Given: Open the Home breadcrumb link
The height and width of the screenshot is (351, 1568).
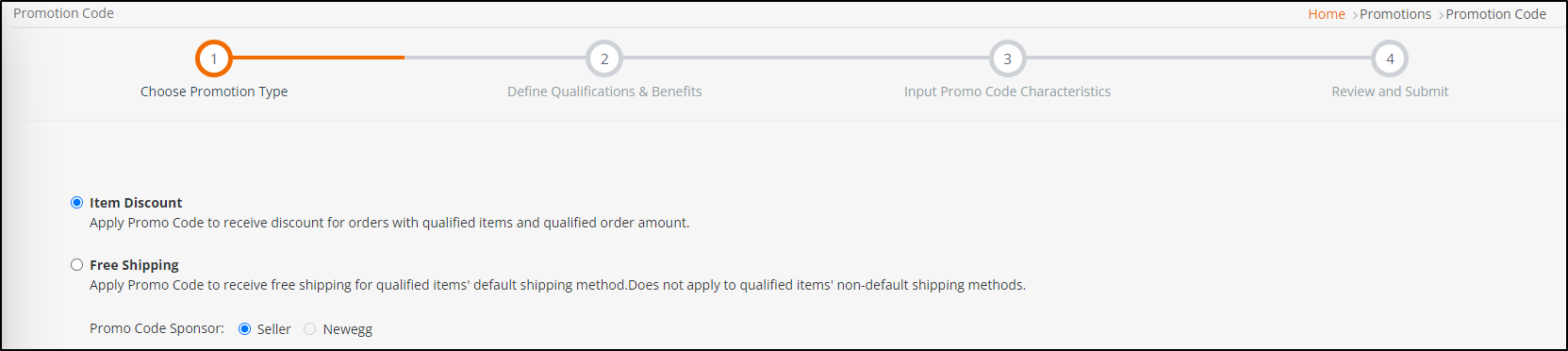Looking at the screenshot, I should pyautogui.click(x=1327, y=14).
